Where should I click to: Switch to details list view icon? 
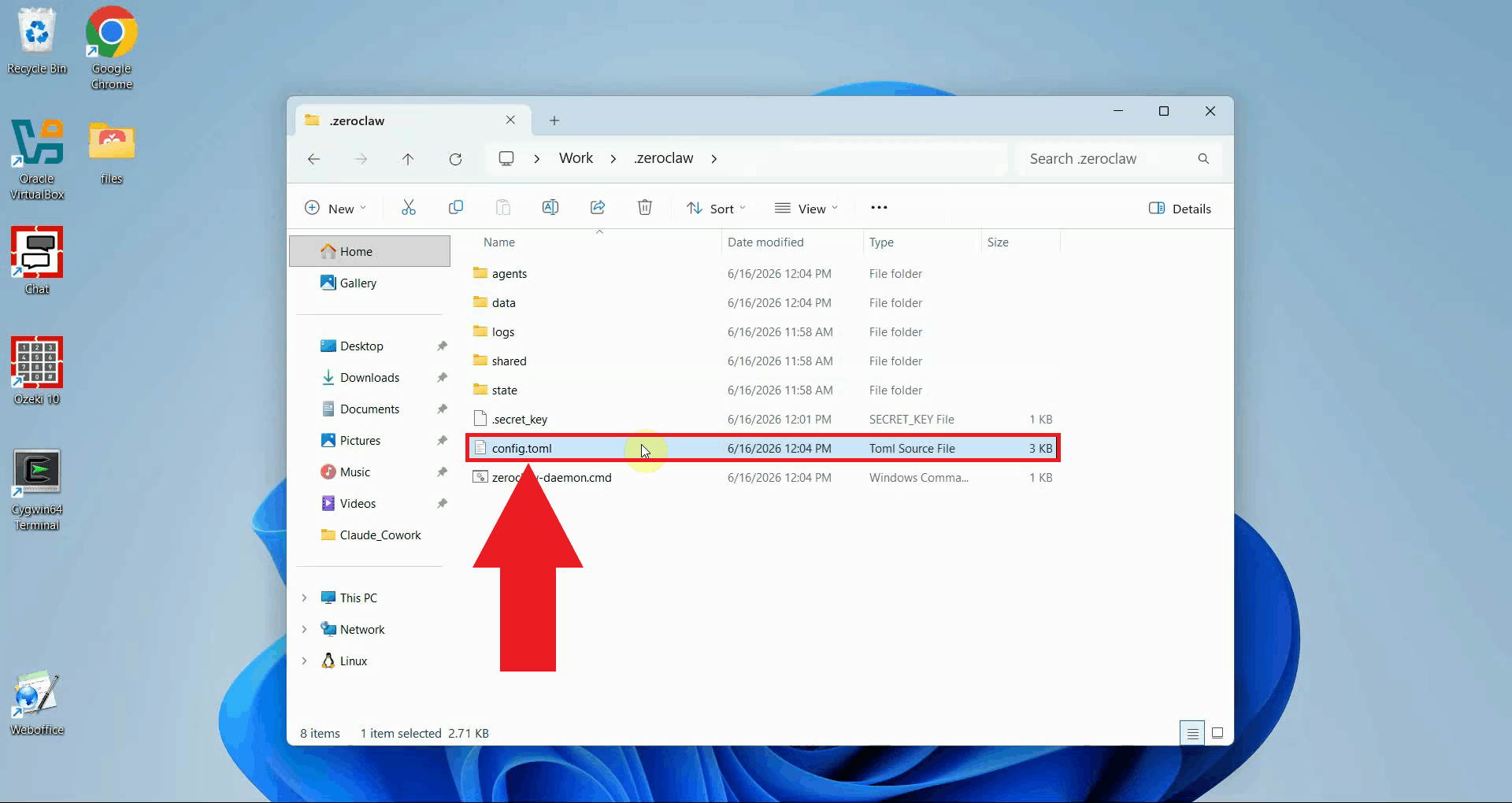coord(1192,733)
